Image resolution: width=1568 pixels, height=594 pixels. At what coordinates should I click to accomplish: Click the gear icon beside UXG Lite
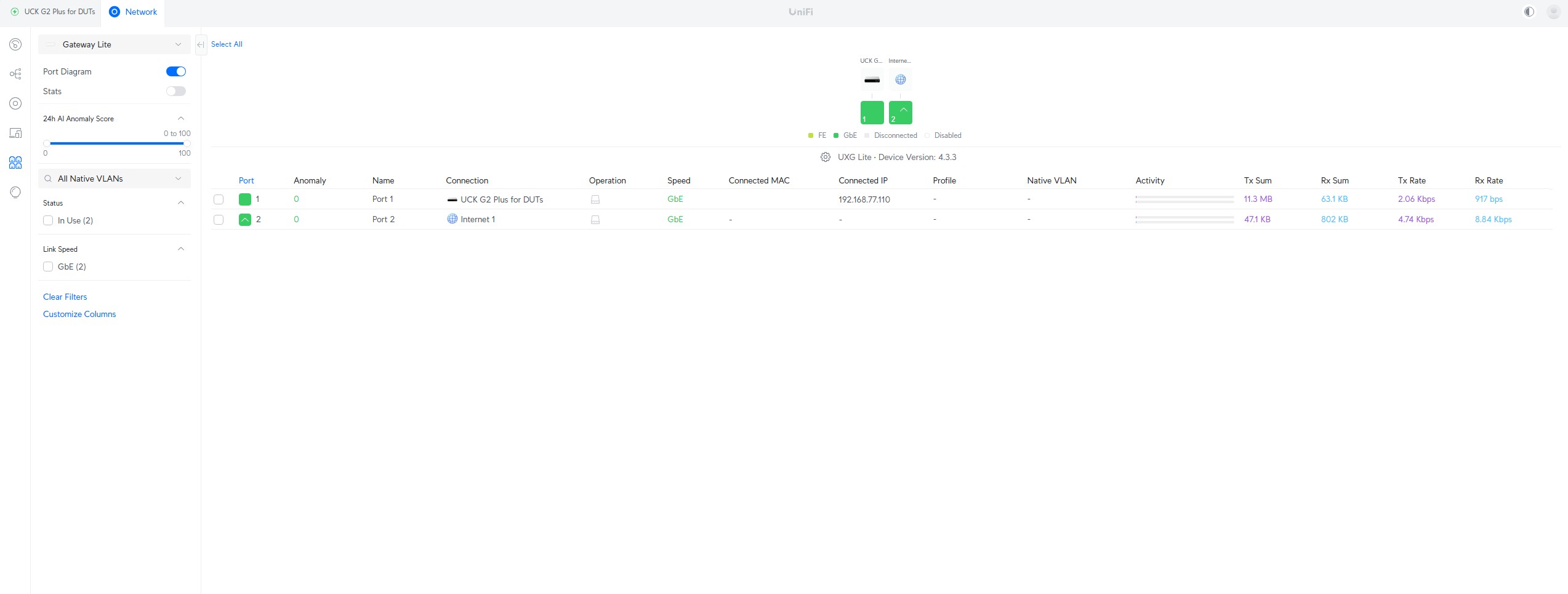tap(825, 157)
